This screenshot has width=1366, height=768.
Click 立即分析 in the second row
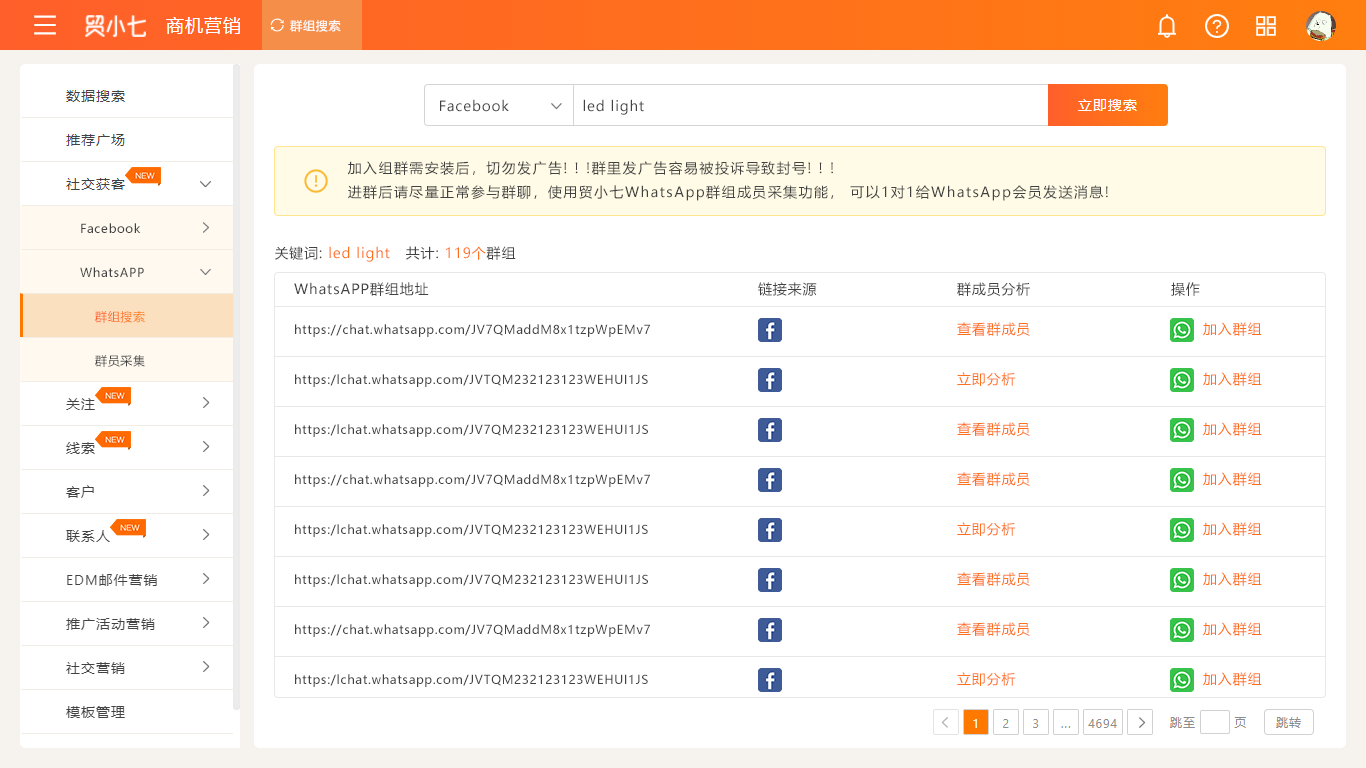point(986,379)
